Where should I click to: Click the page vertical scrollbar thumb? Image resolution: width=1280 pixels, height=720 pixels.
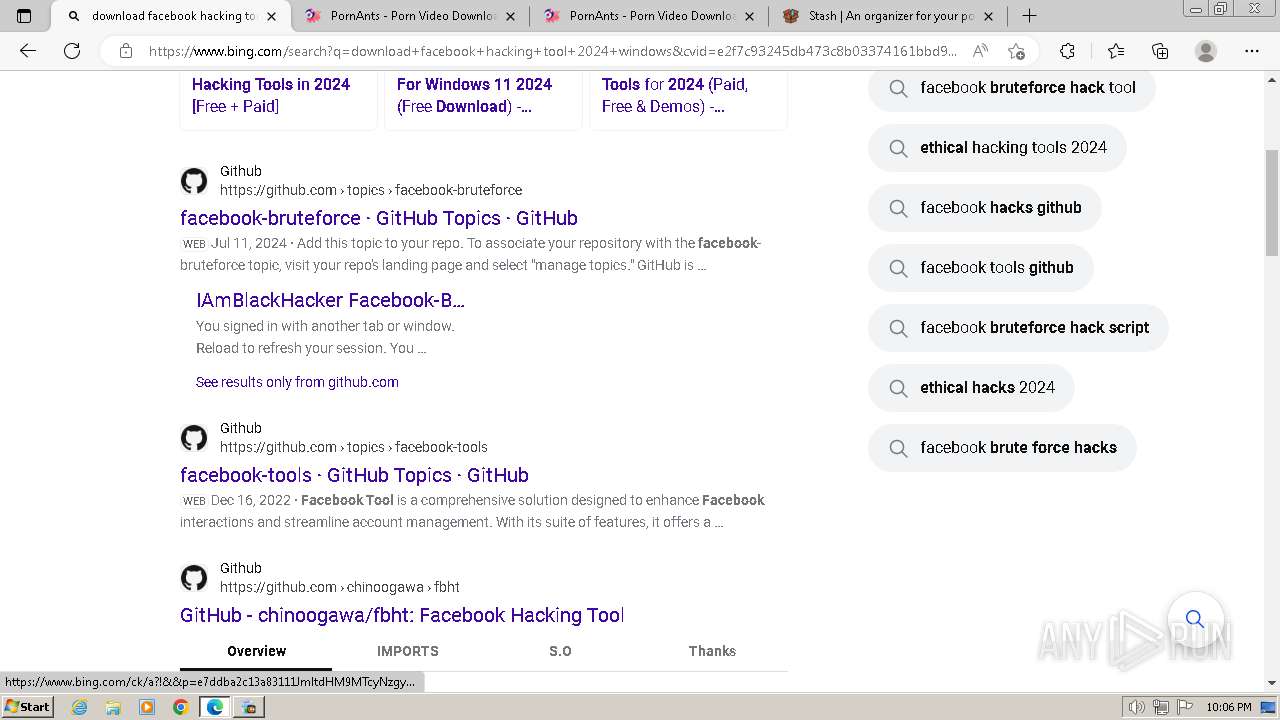coord(1272,203)
